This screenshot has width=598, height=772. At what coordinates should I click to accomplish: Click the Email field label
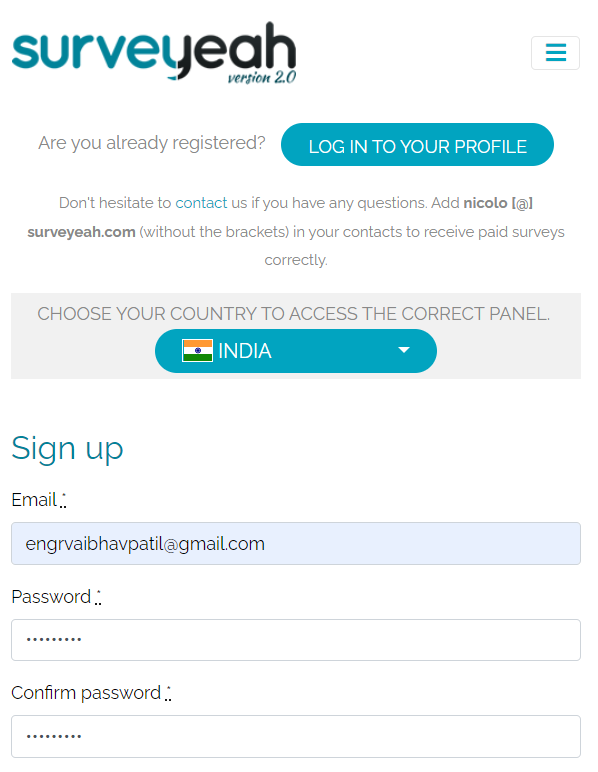tap(39, 500)
